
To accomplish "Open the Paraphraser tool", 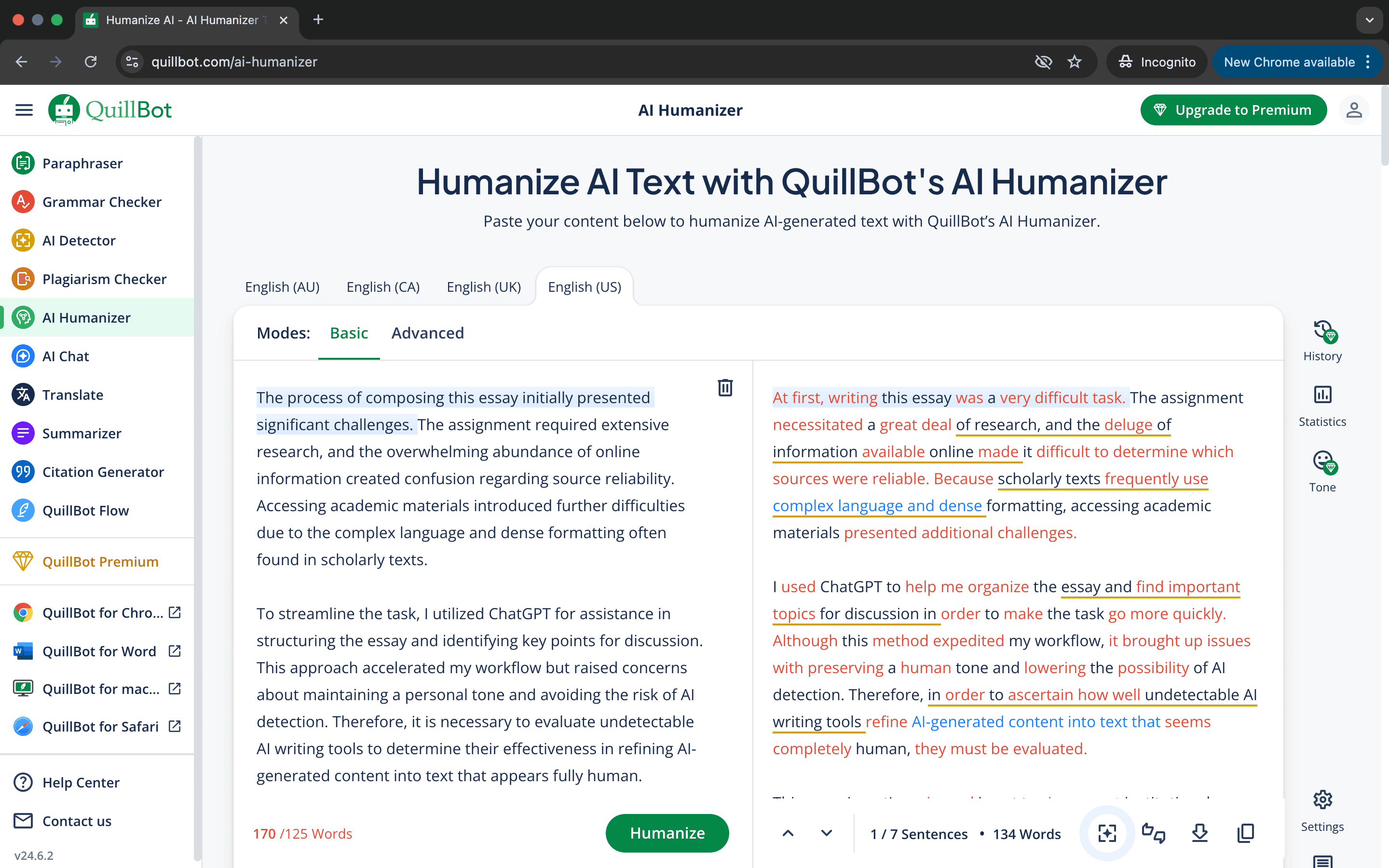I will (97, 163).
